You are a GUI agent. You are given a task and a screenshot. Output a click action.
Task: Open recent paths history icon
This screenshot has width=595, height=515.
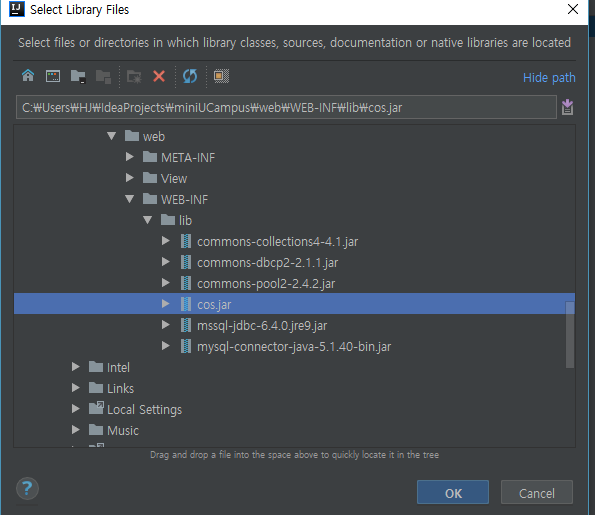tap(567, 107)
